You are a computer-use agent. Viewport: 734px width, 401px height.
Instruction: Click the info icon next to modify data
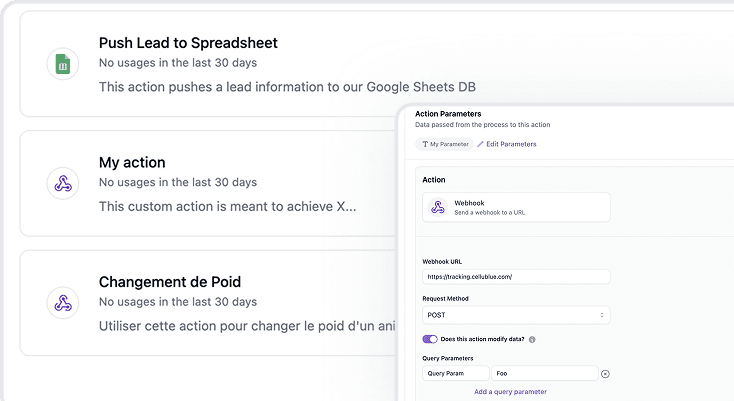point(532,339)
